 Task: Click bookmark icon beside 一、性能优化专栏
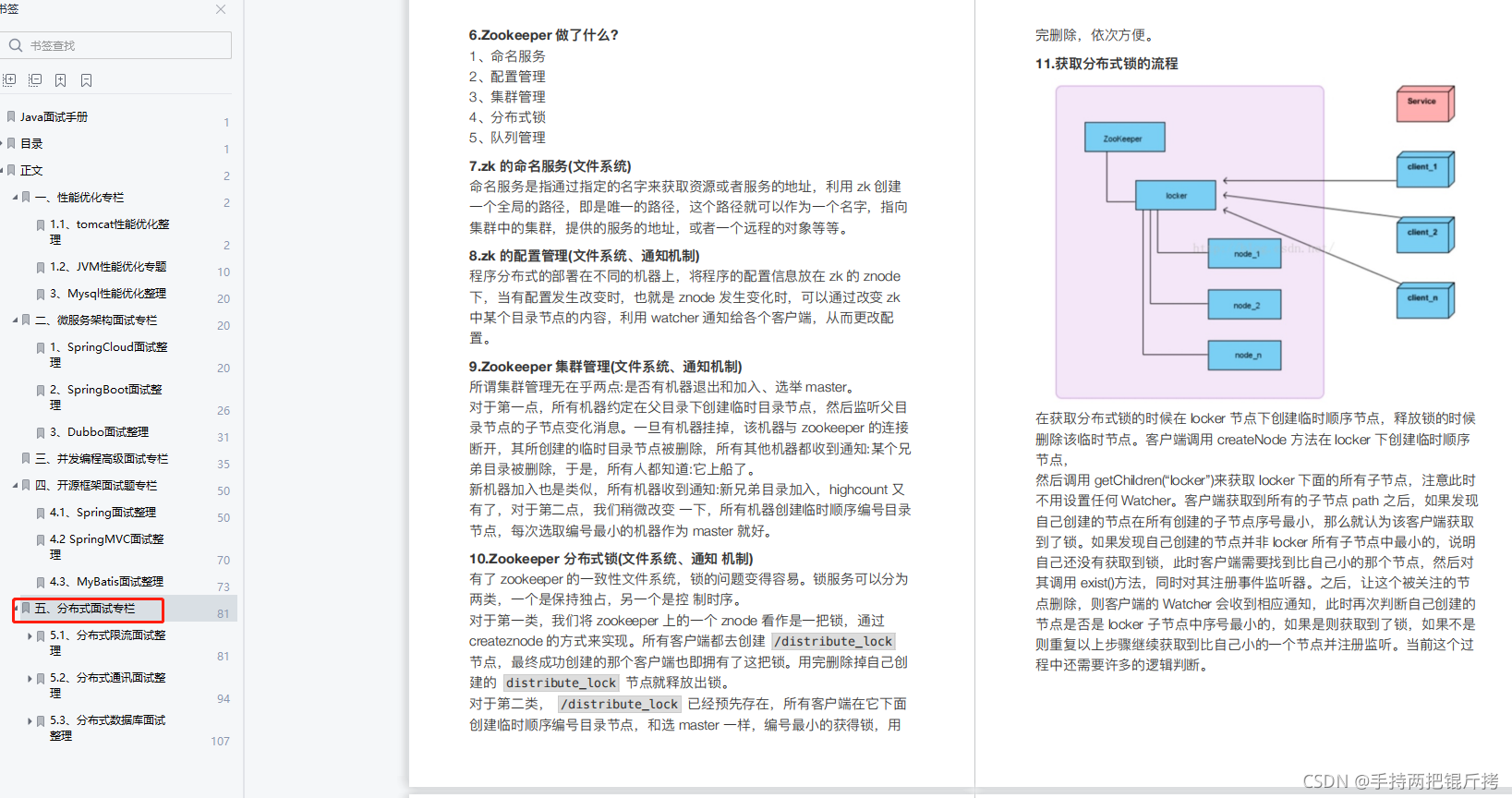tap(26, 197)
